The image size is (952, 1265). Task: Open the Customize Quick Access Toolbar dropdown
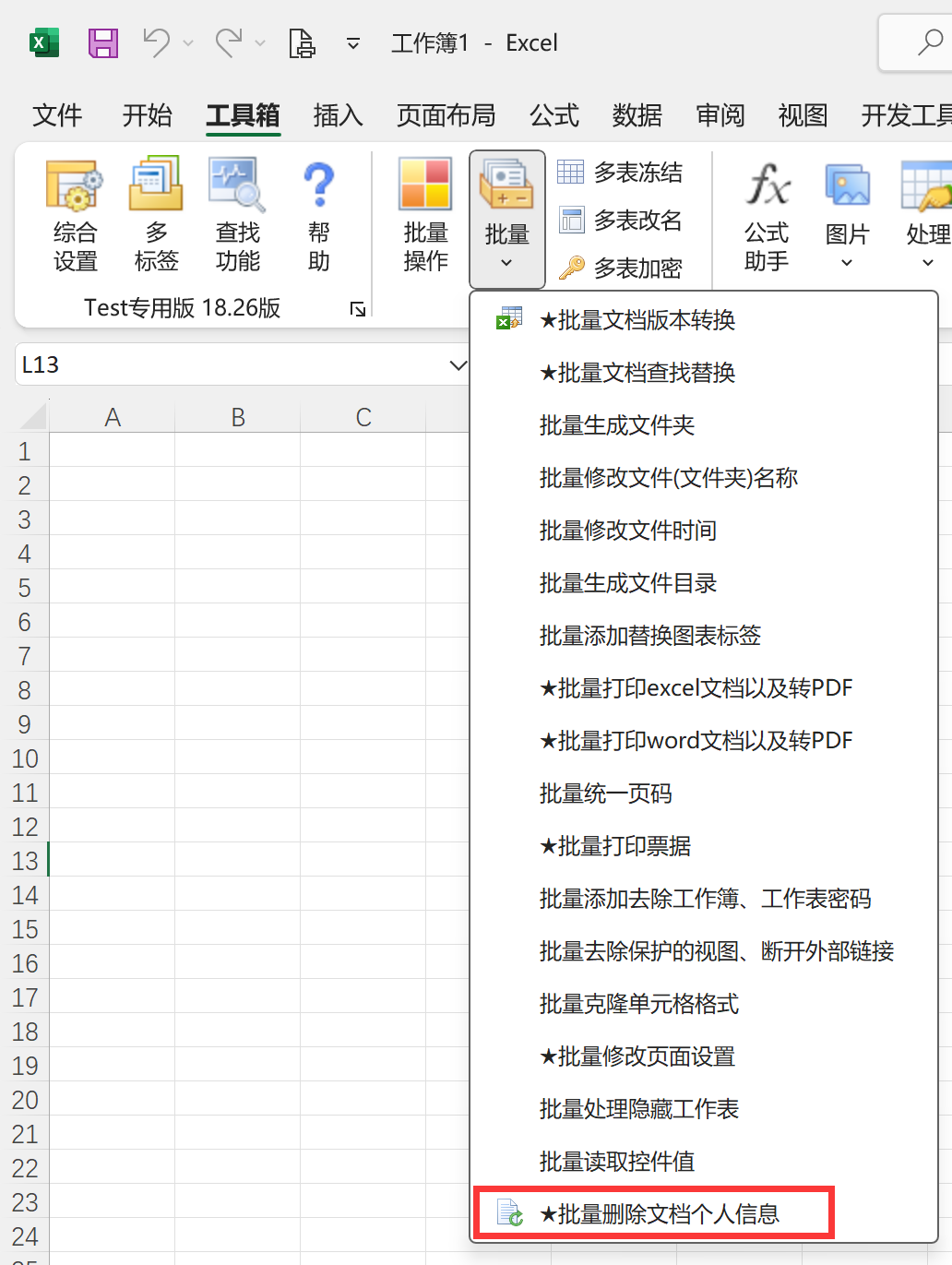click(x=352, y=43)
